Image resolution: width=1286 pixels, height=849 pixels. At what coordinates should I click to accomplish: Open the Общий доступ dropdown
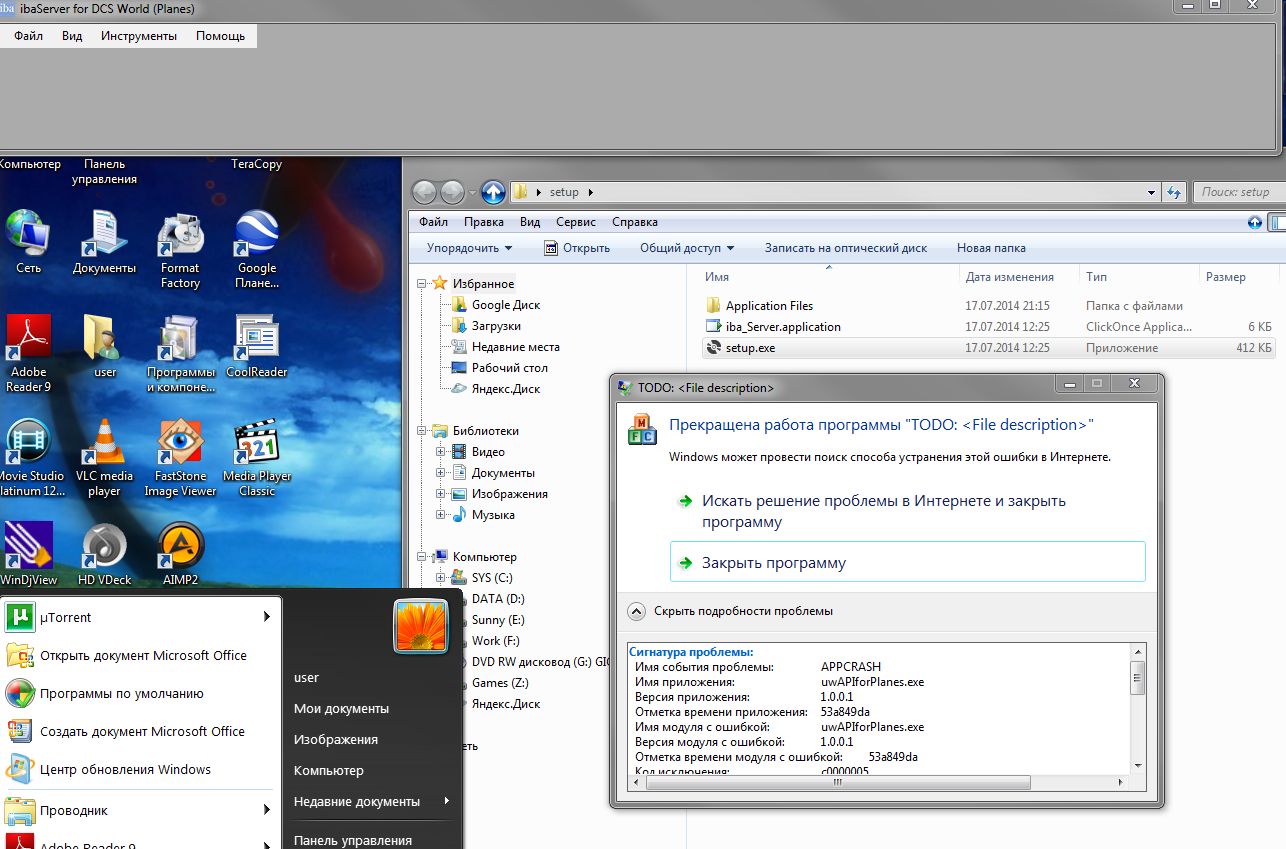pyautogui.click(x=687, y=248)
